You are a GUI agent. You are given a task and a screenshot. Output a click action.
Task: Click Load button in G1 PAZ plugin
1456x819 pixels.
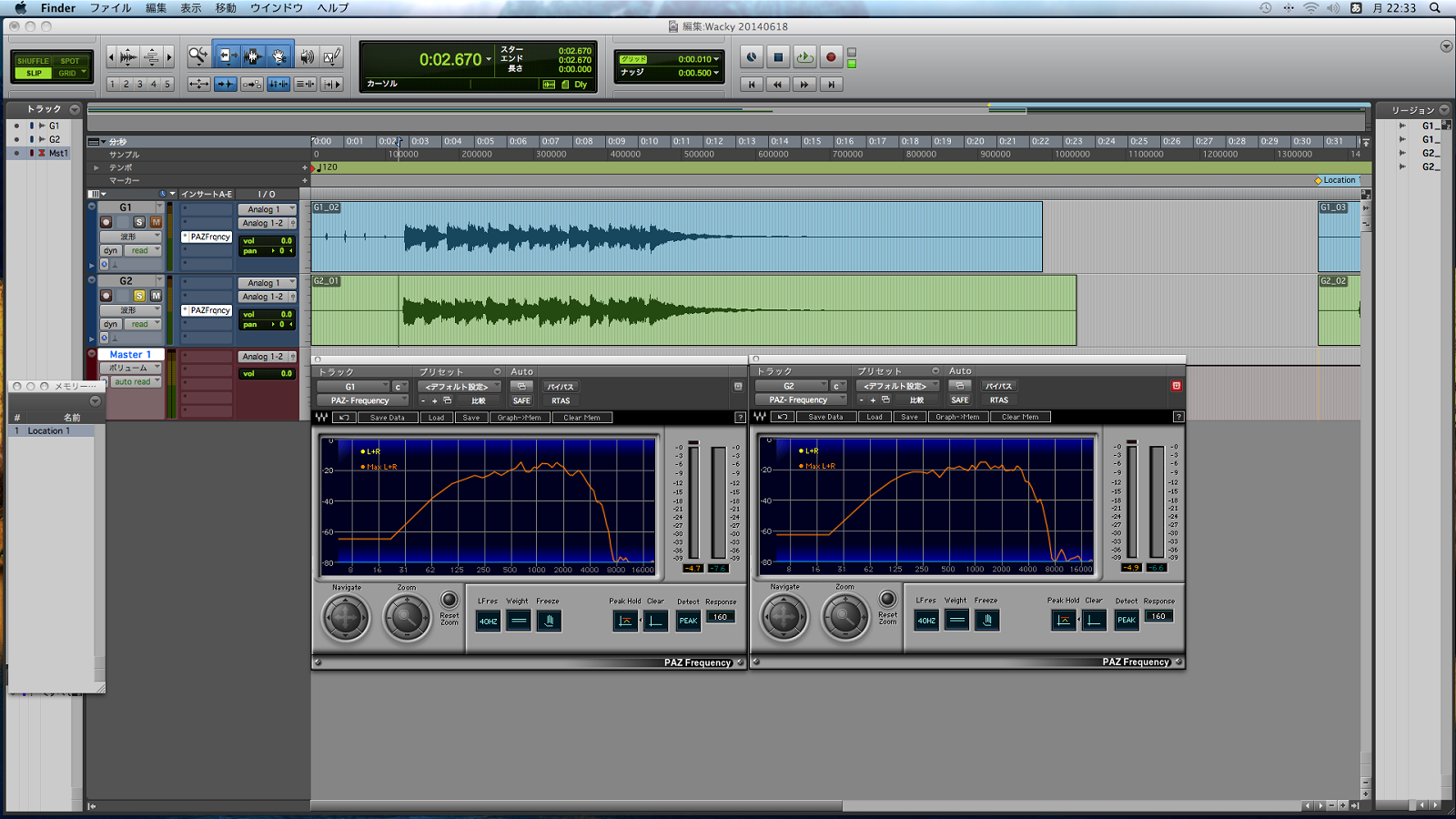point(437,418)
